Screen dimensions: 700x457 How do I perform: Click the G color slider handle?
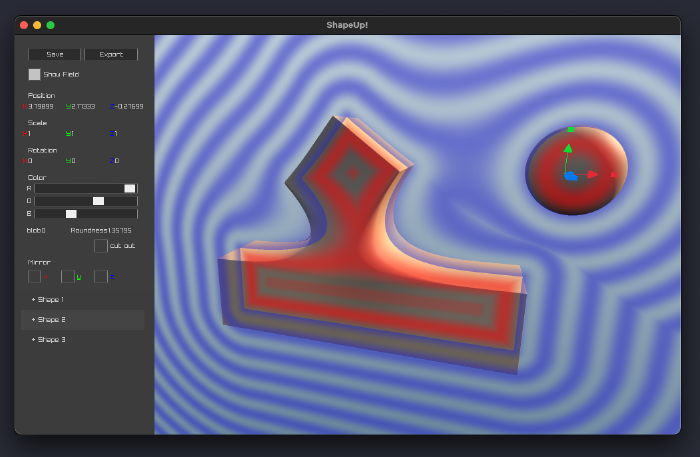coord(98,201)
